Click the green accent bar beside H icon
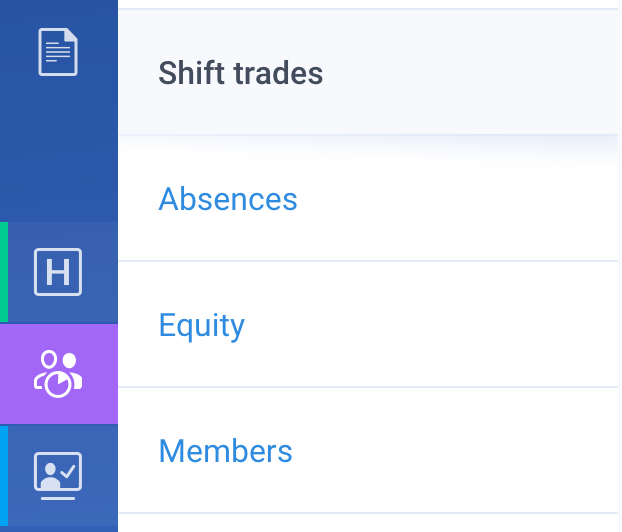622x532 pixels. (4, 272)
